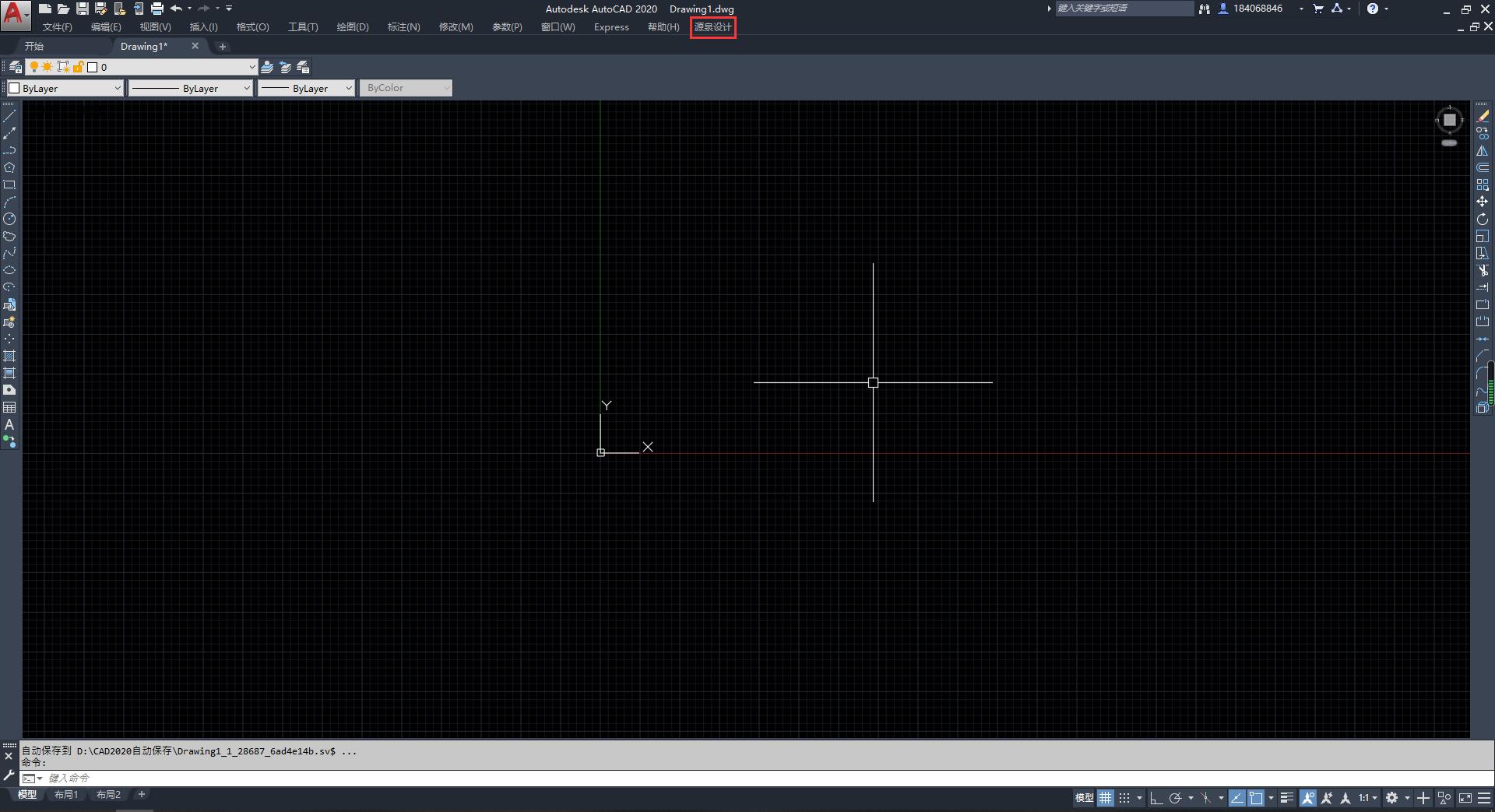1495x812 pixels.
Task: Select the Line draw tool
Action: pyautogui.click(x=9, y=116)
